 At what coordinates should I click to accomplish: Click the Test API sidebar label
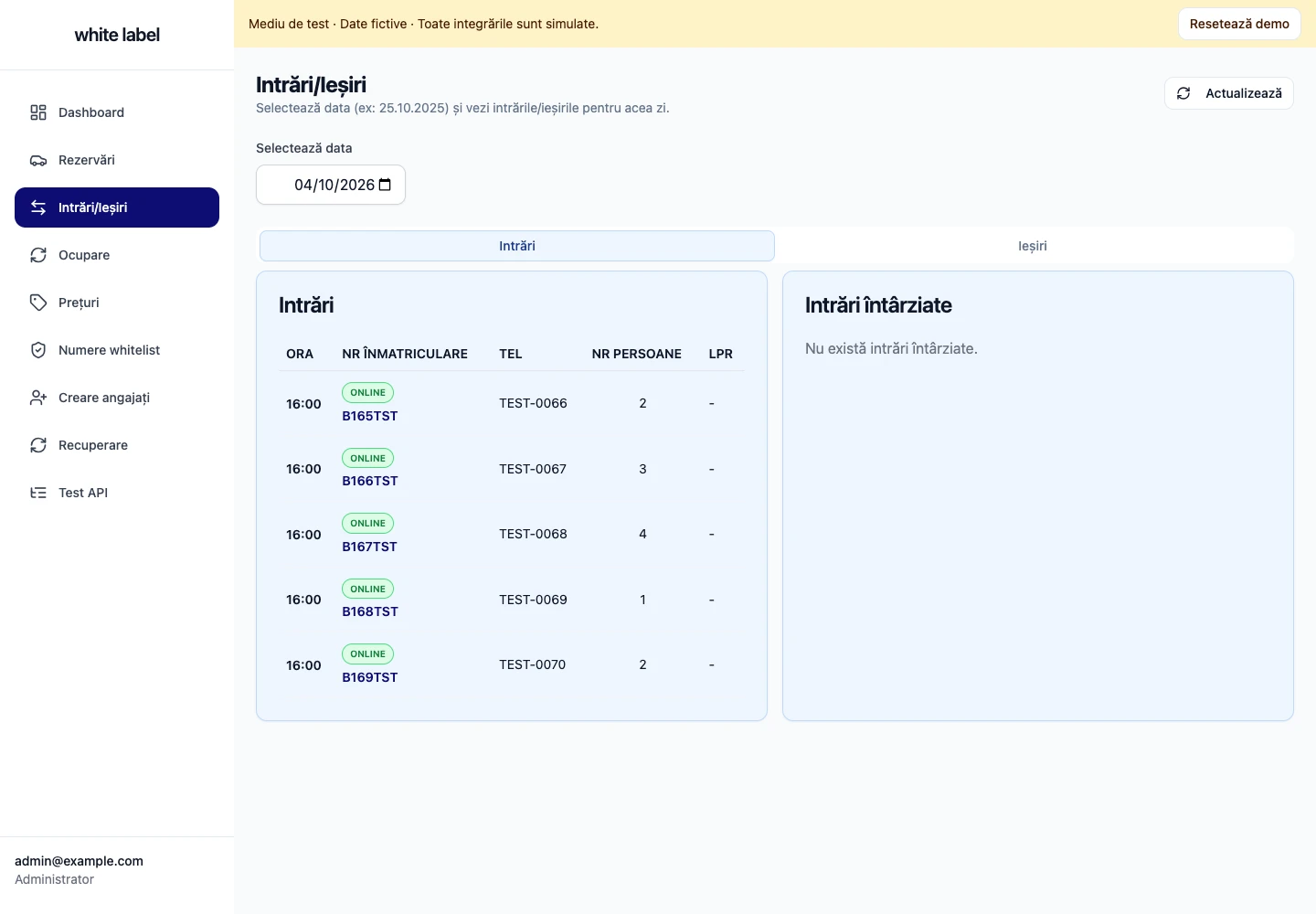tap(83, 493)
